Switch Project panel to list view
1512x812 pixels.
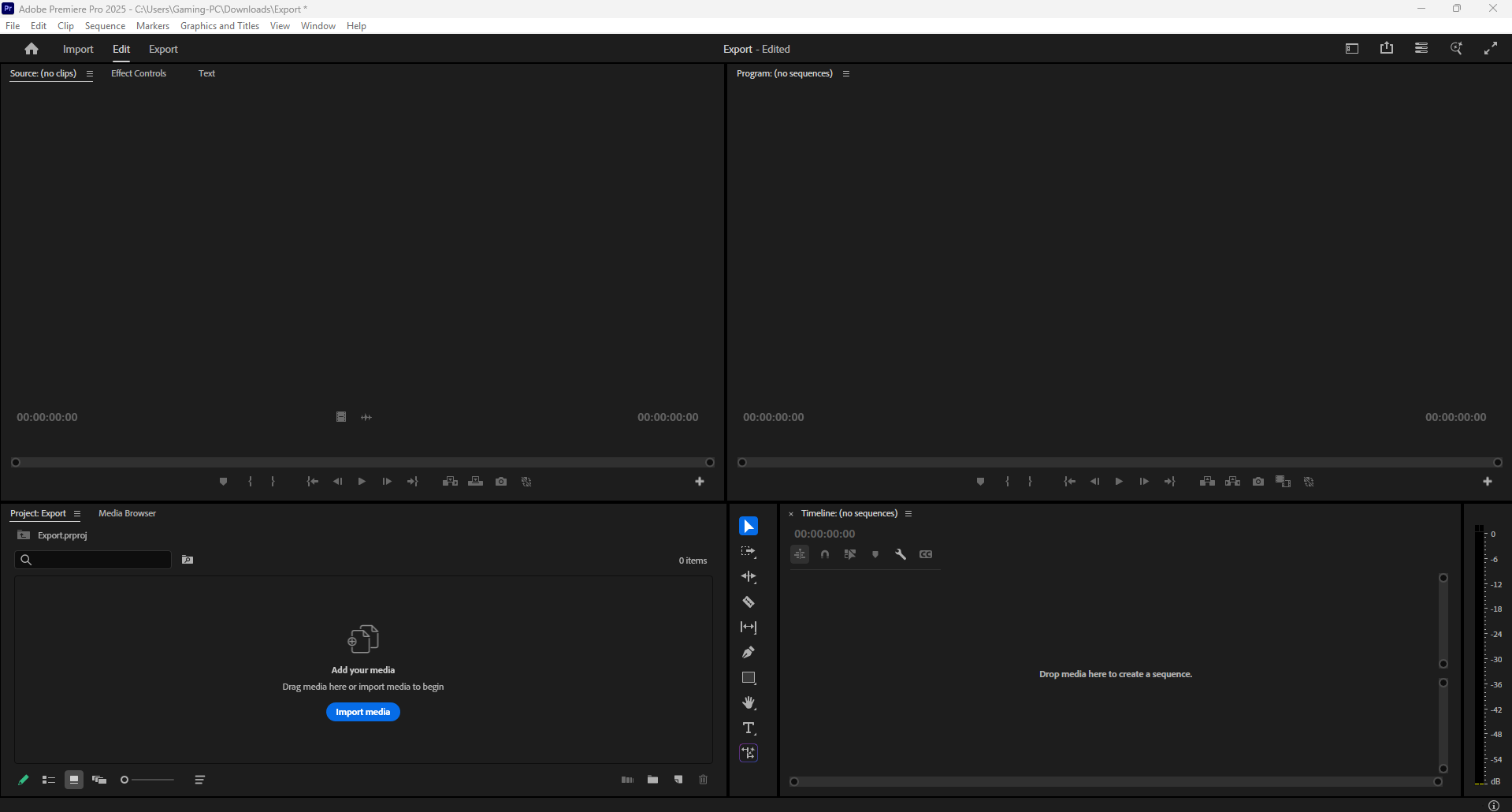point(48,780)
